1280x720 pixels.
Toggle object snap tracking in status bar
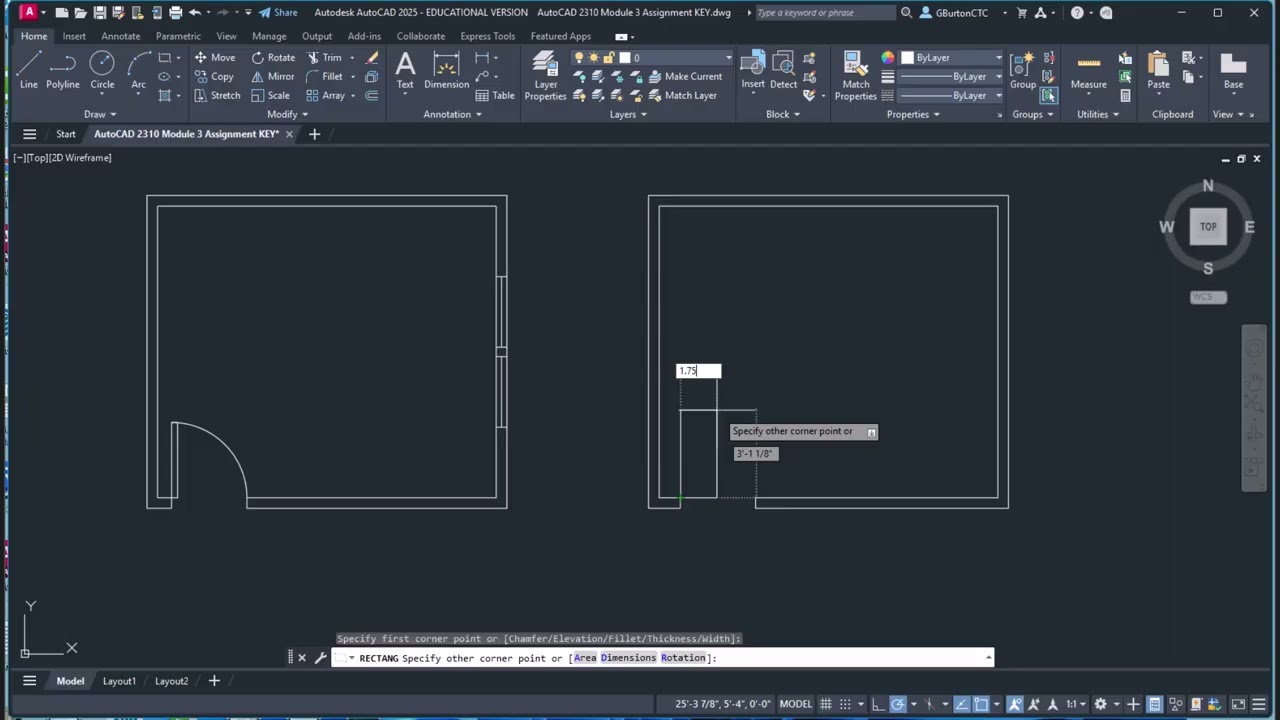(960, 704)
